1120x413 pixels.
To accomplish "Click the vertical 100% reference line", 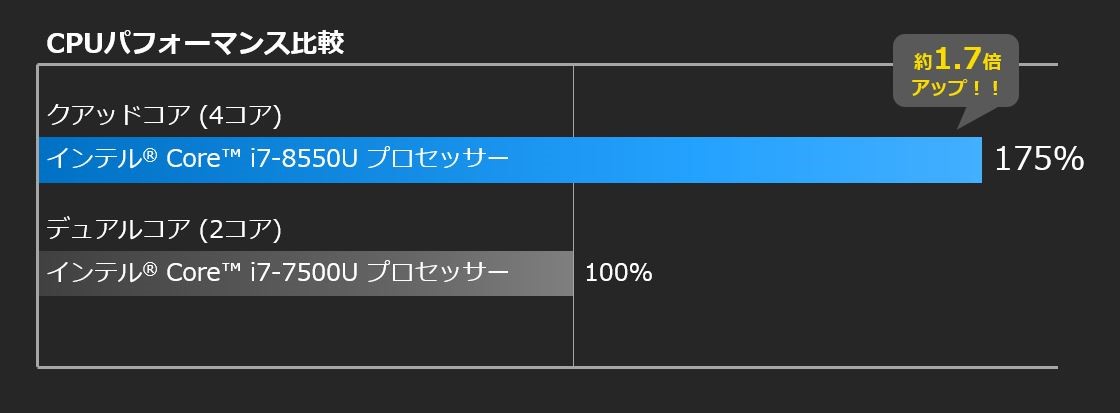I will coord(573,216).
